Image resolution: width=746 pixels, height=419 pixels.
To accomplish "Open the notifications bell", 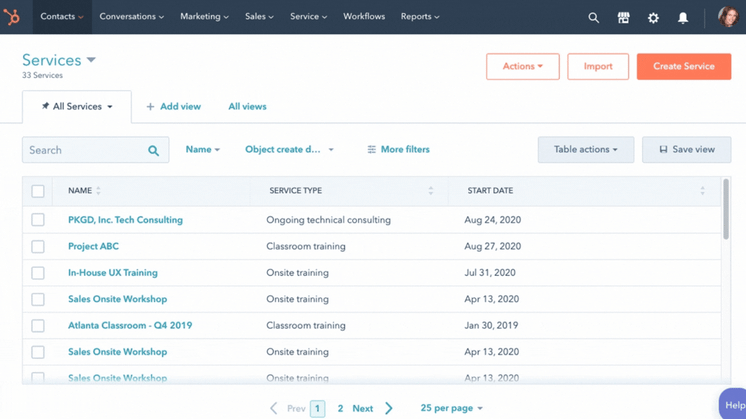I will (x=683, y=18).
